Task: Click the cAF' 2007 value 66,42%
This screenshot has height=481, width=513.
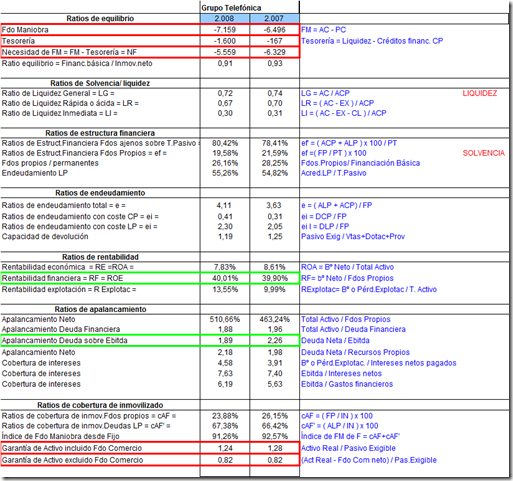Action: [275, 426]
